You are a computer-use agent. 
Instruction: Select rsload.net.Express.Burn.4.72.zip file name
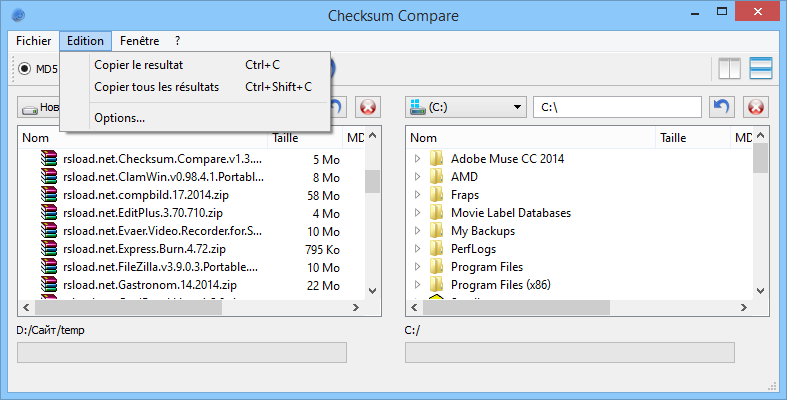tap(145, 249)
